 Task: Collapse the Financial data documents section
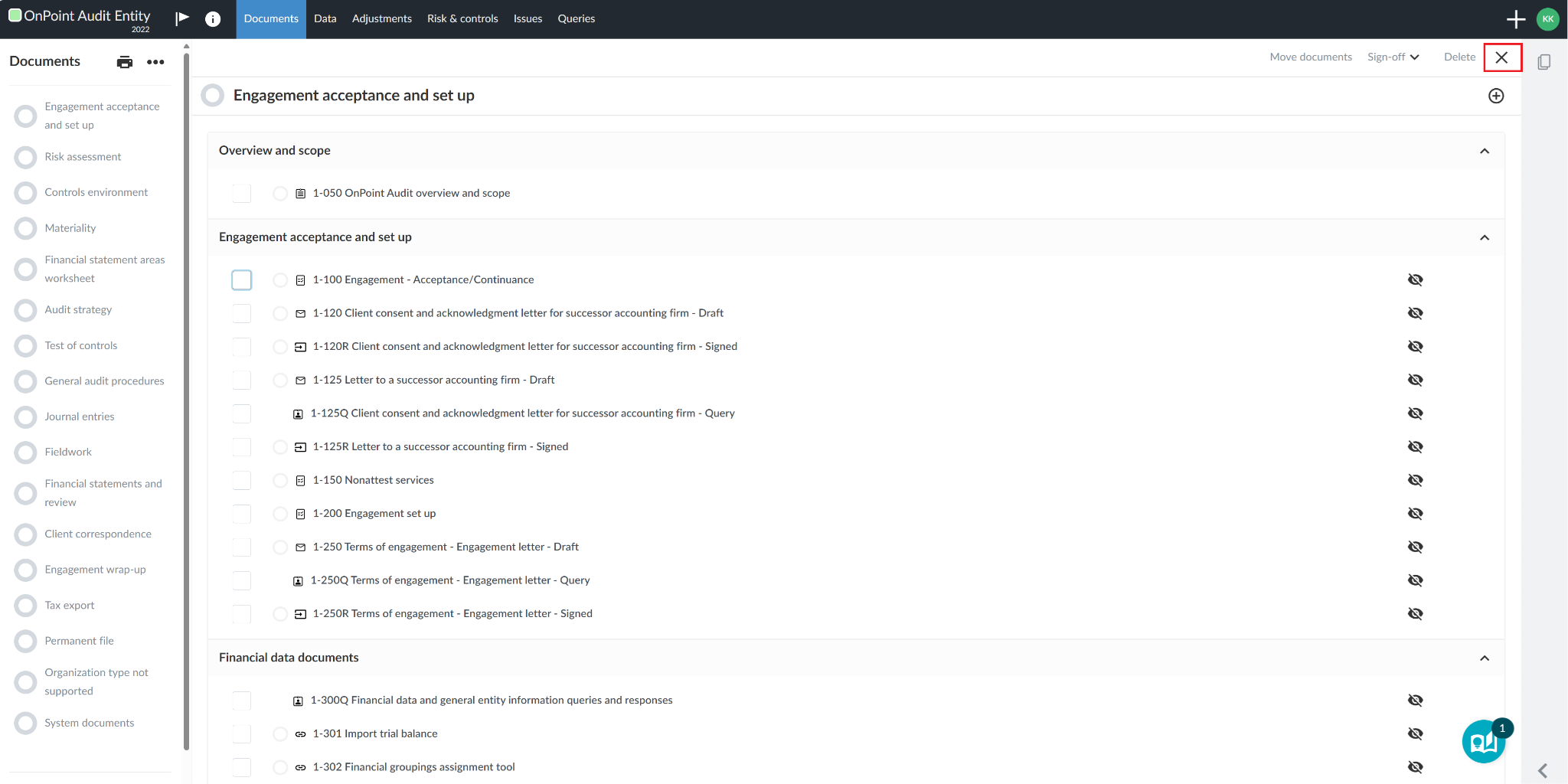[1484, 658]
